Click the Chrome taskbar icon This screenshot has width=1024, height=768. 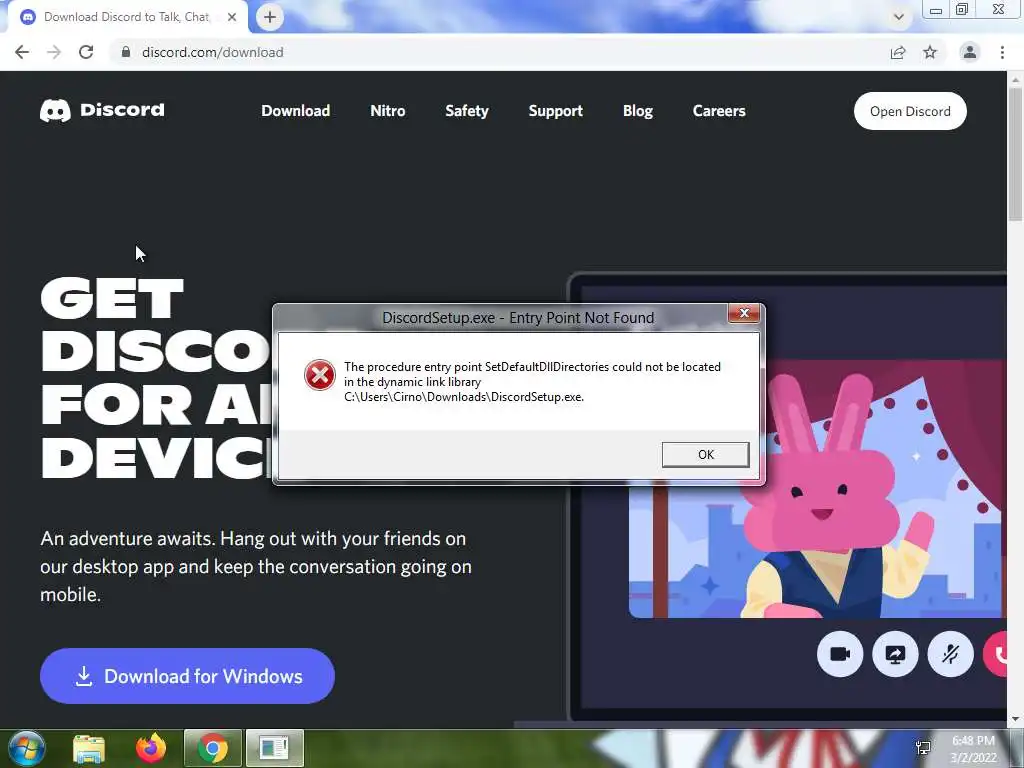212,748
